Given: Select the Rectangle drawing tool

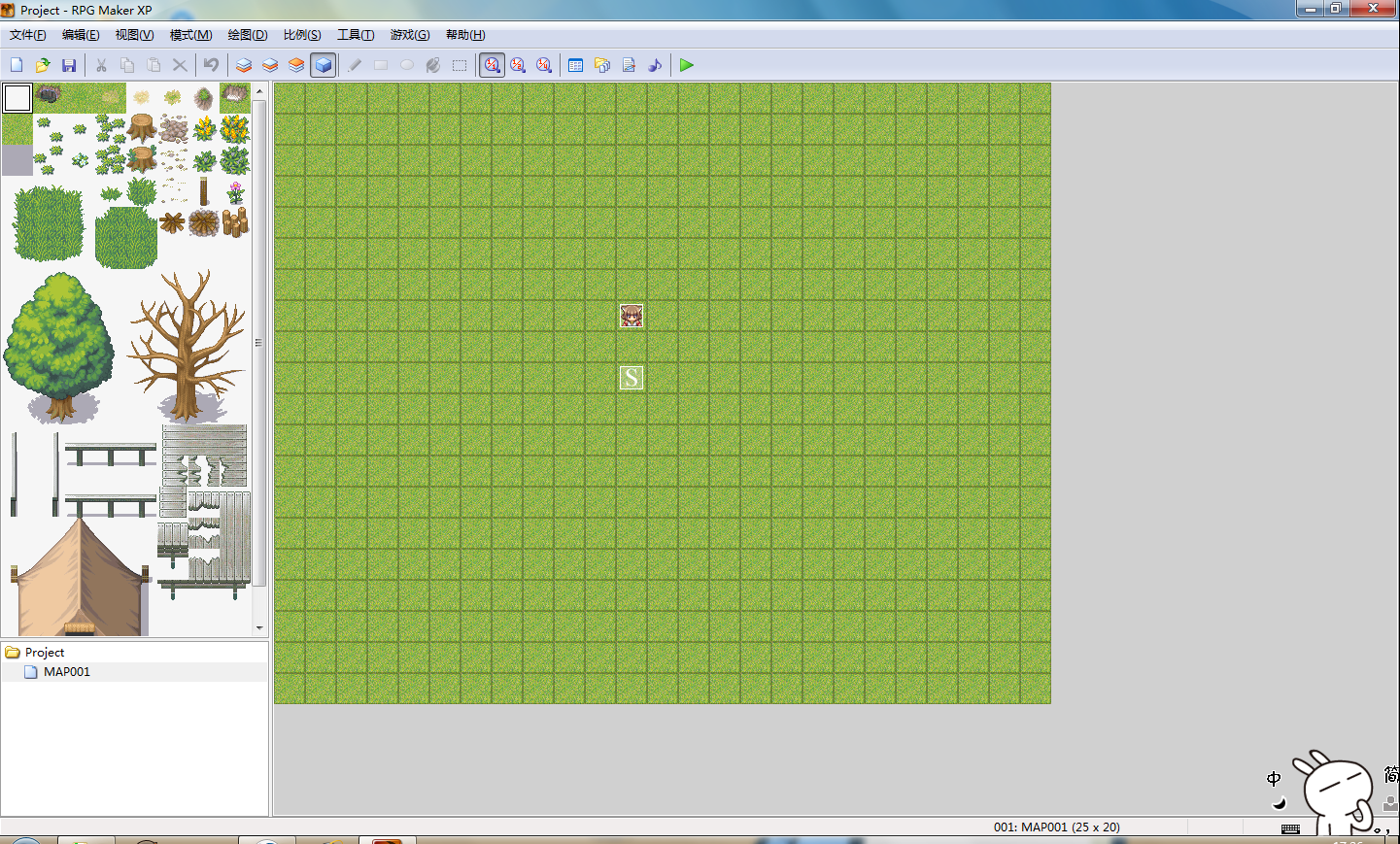Looking at the screenshot, I should point(381,65).
